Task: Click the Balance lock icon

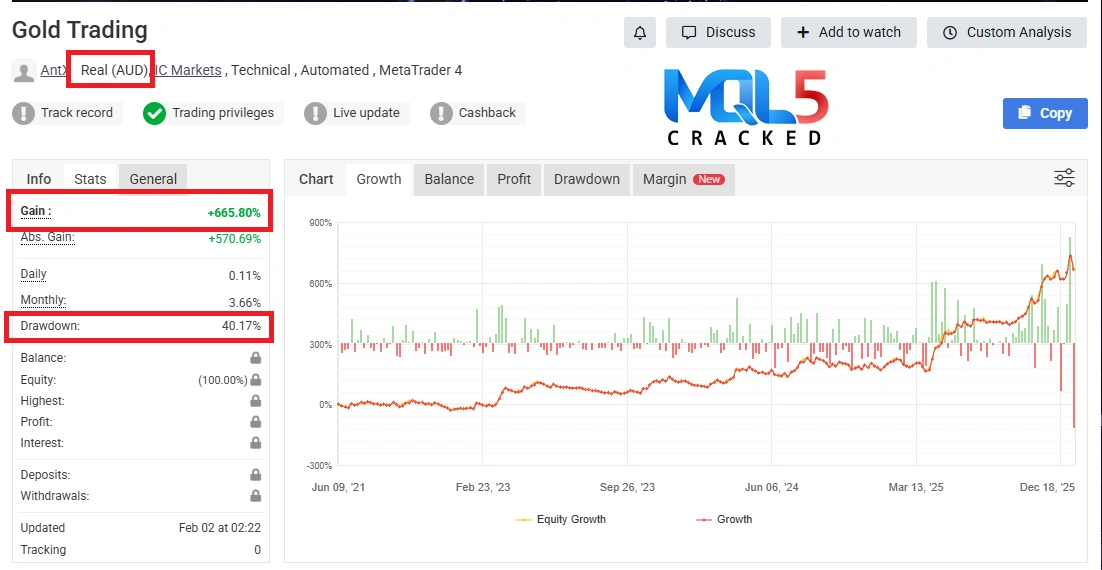Action: tap(256, 358)
